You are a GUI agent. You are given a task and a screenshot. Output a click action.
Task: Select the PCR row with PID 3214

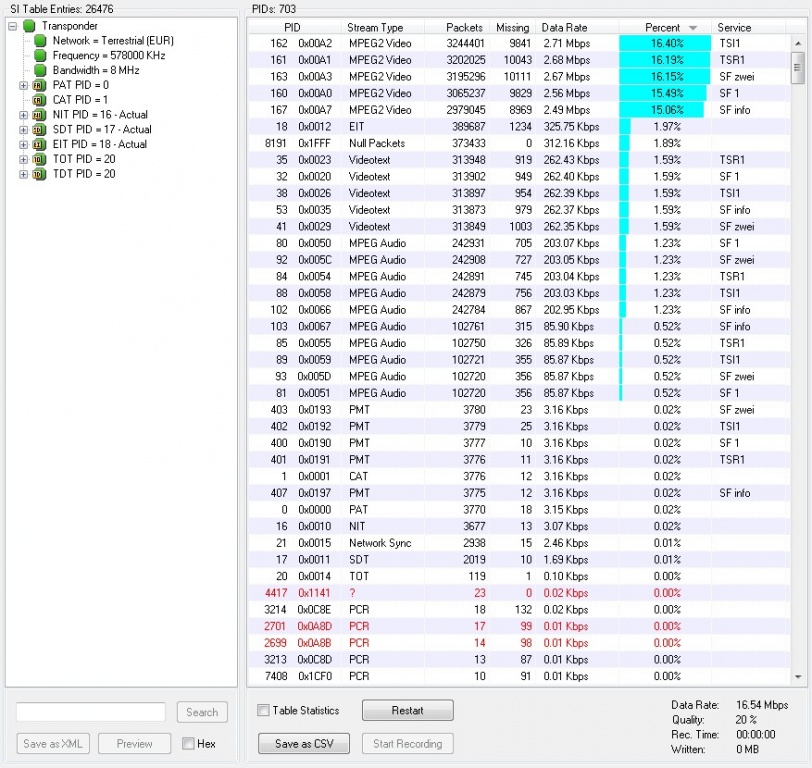[x=519, y=610]
